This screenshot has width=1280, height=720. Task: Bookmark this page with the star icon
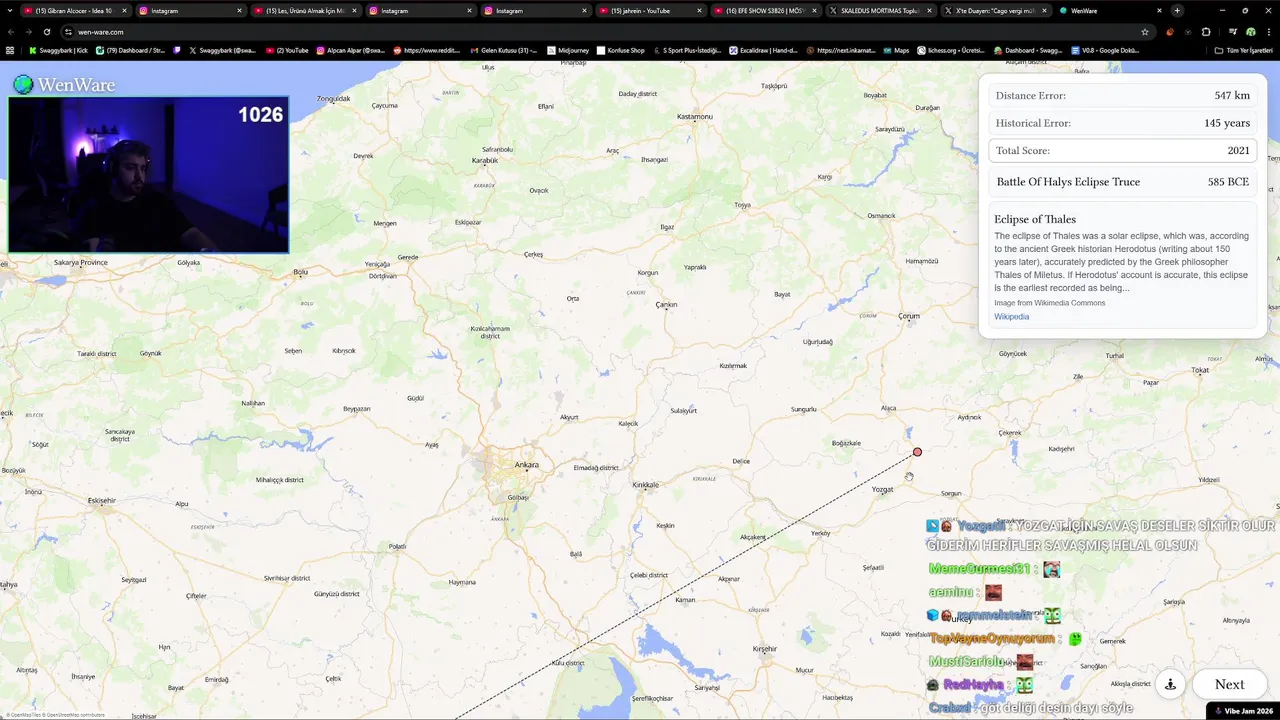click(1145, 32)
